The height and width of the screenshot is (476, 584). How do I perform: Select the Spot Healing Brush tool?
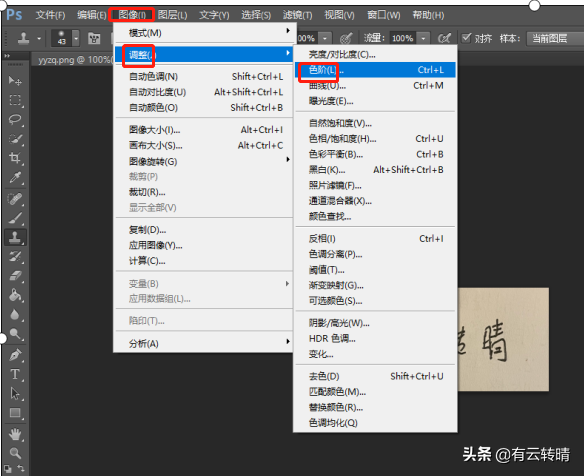[15, 199]
